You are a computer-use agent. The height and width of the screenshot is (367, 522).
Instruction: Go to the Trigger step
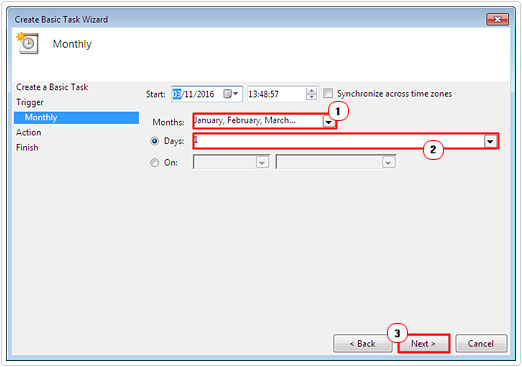tap(30, 102)
